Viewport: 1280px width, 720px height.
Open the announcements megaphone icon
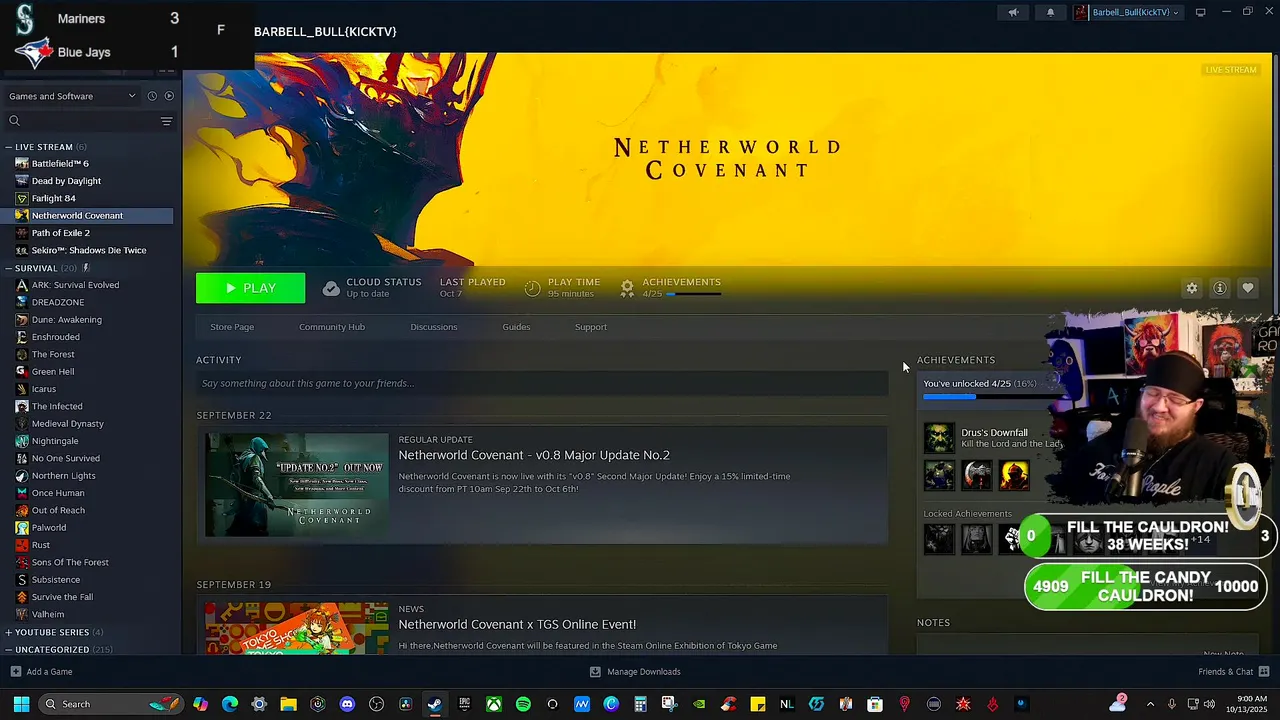point(1013,12)
